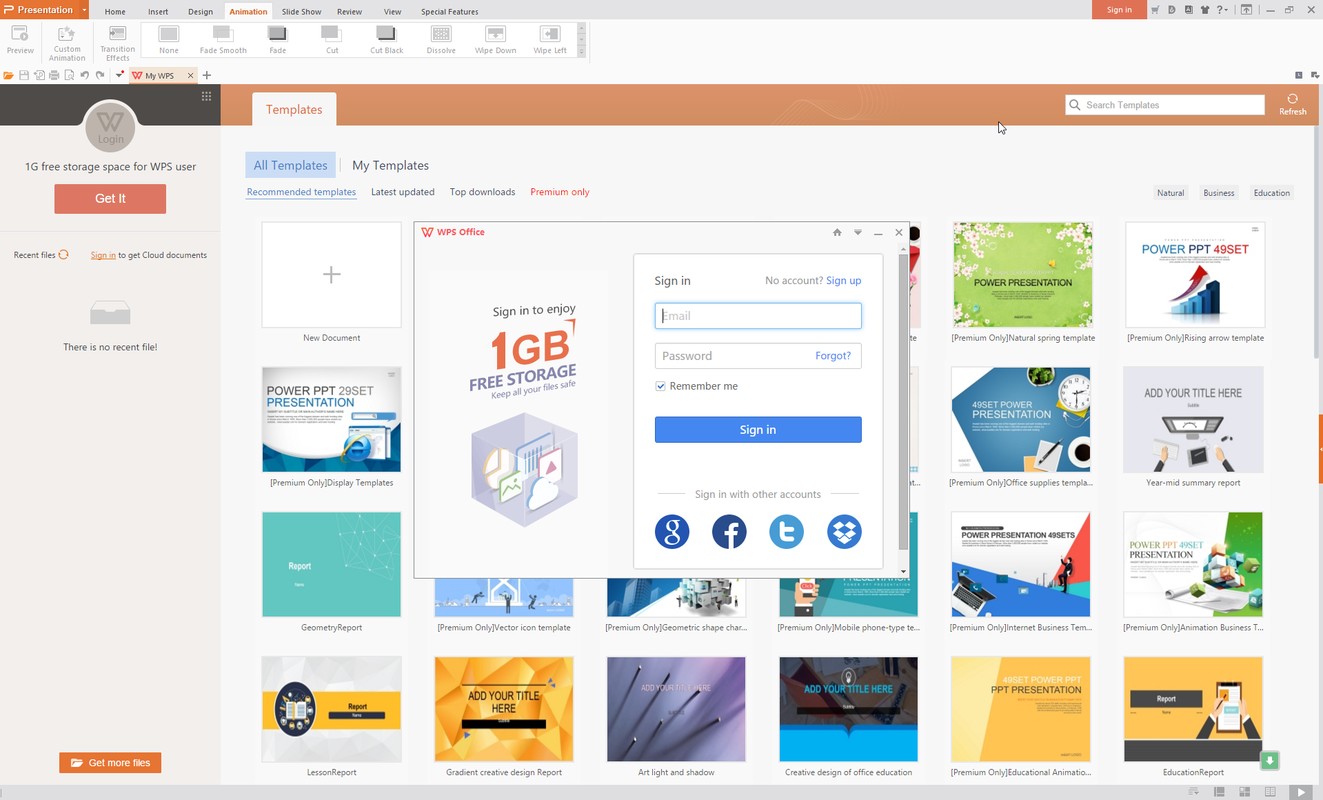Screen dimensions: 1323x800
Task: Open the Presentation application menu dropdown
Action: click(85, 10)
